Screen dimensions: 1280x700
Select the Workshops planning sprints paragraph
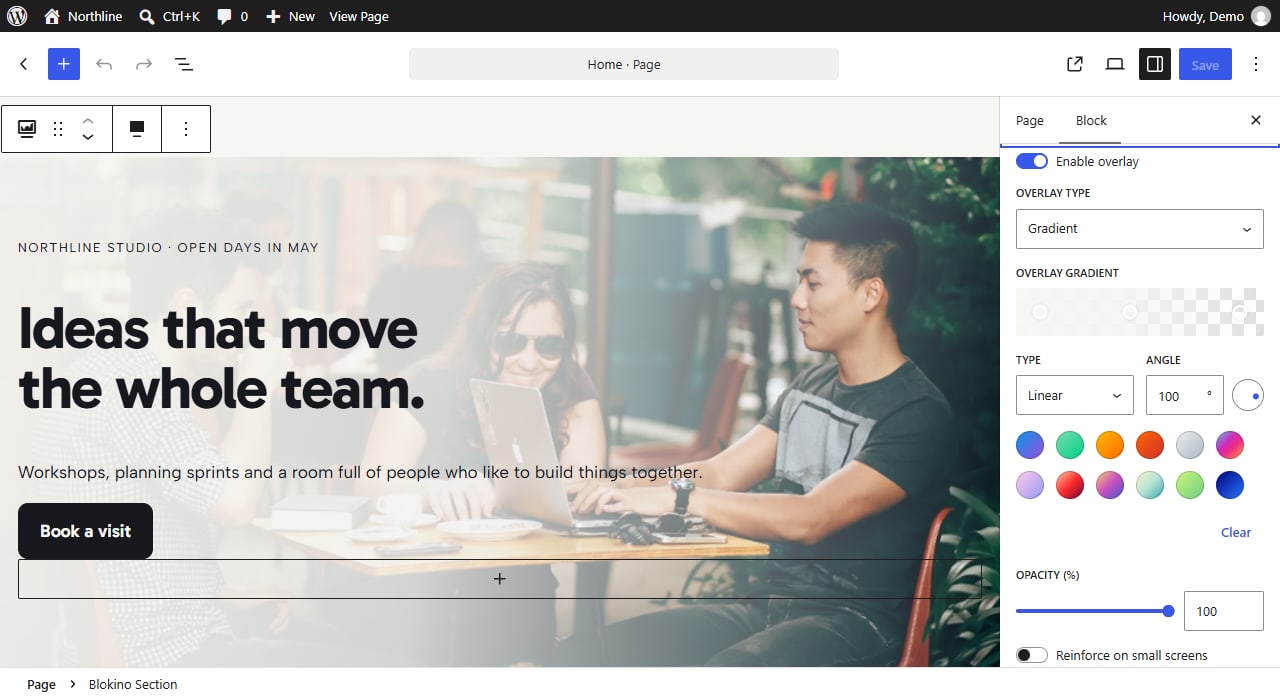(x=360, y=472)
